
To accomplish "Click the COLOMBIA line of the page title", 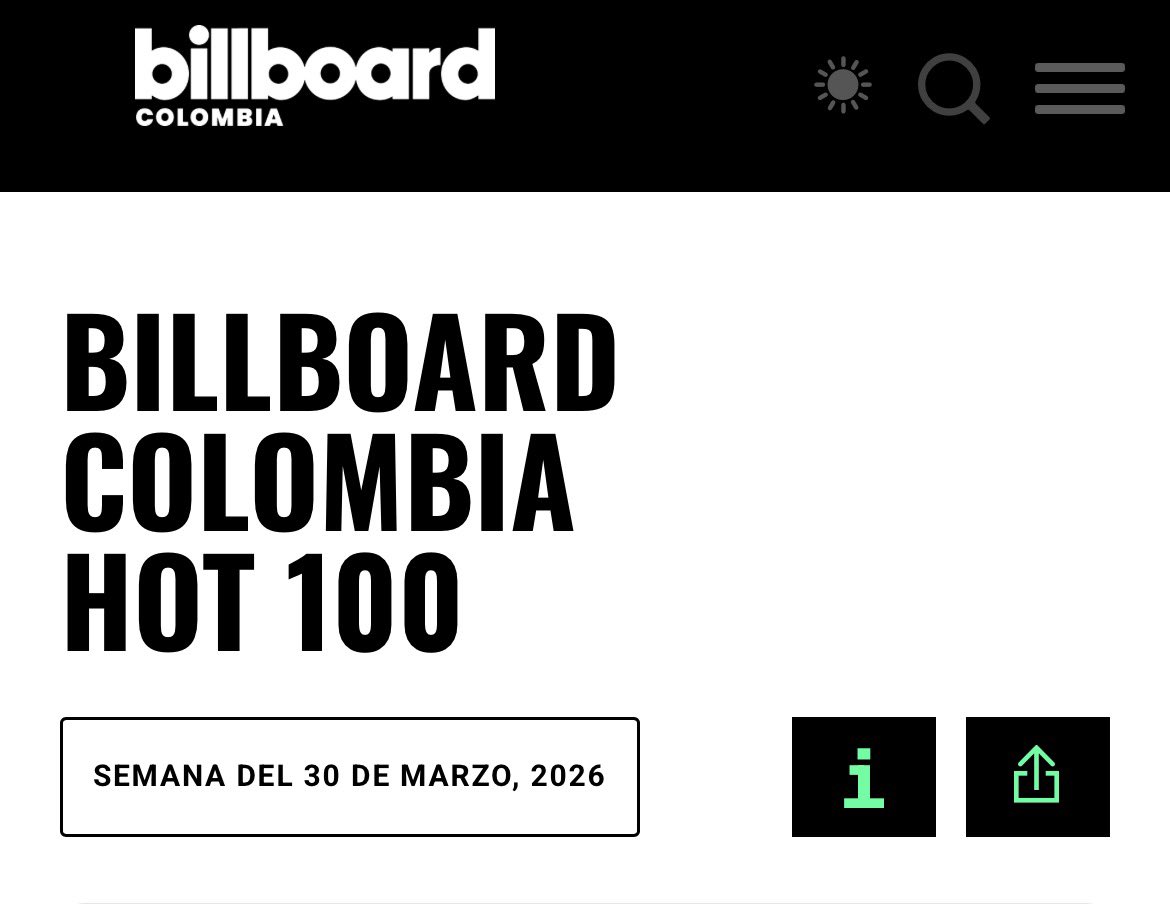I will [x=318, y=483].
